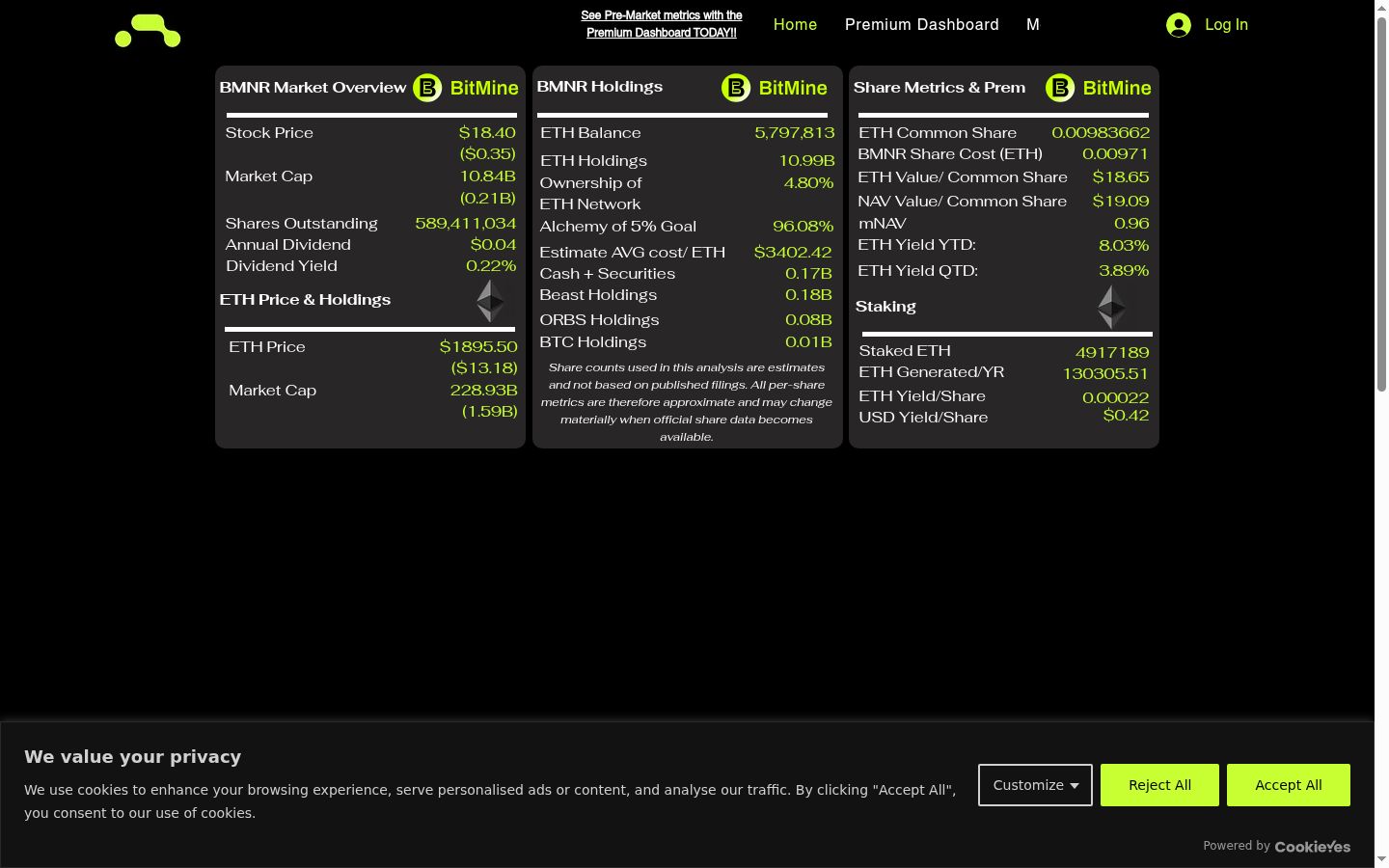Click the page vertical scrollbar thumb
The height and width of the screenshot is (868, 1389).
[x=1381, y=203]
